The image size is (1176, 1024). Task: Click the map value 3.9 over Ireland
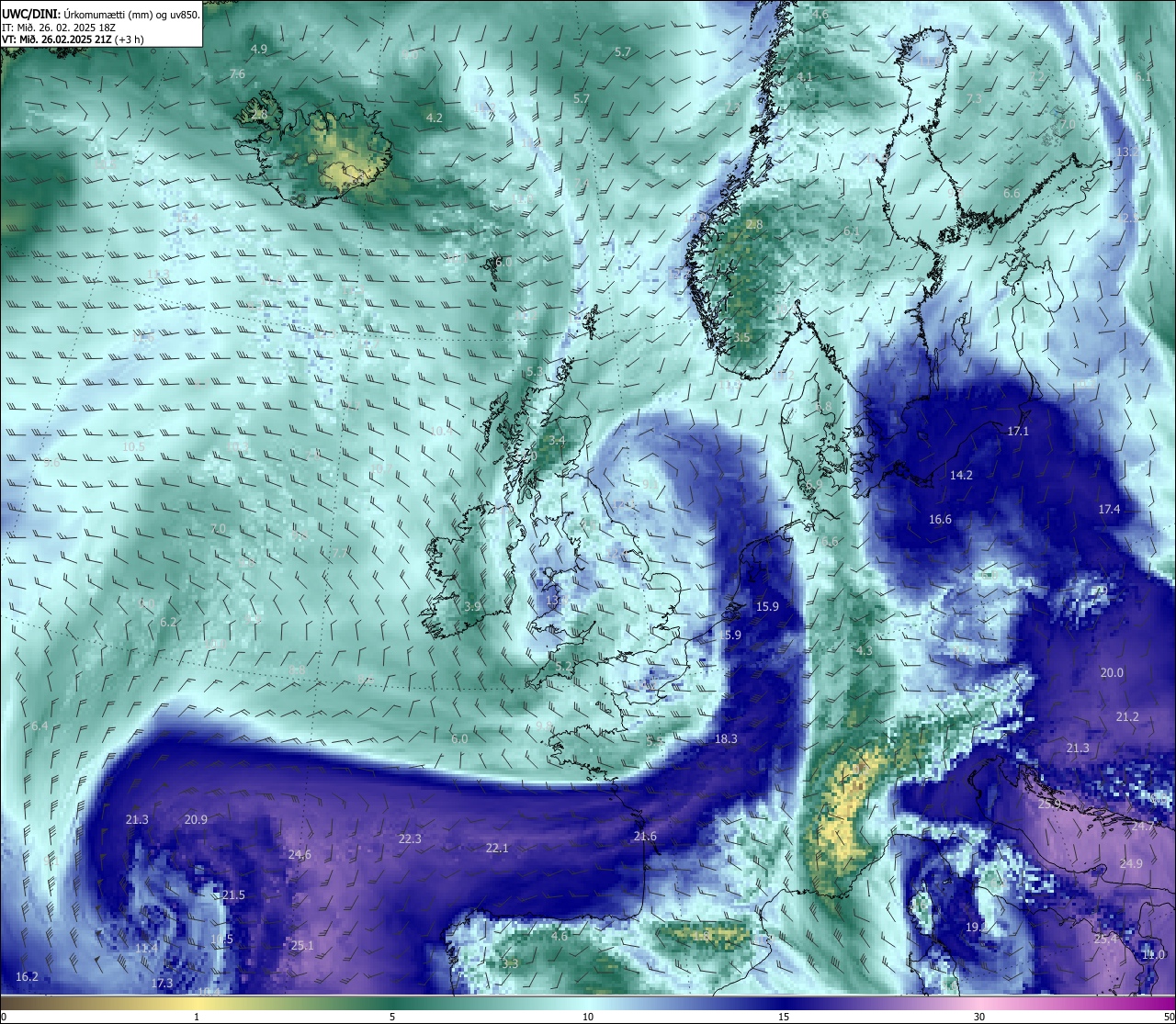coord(472,606)
